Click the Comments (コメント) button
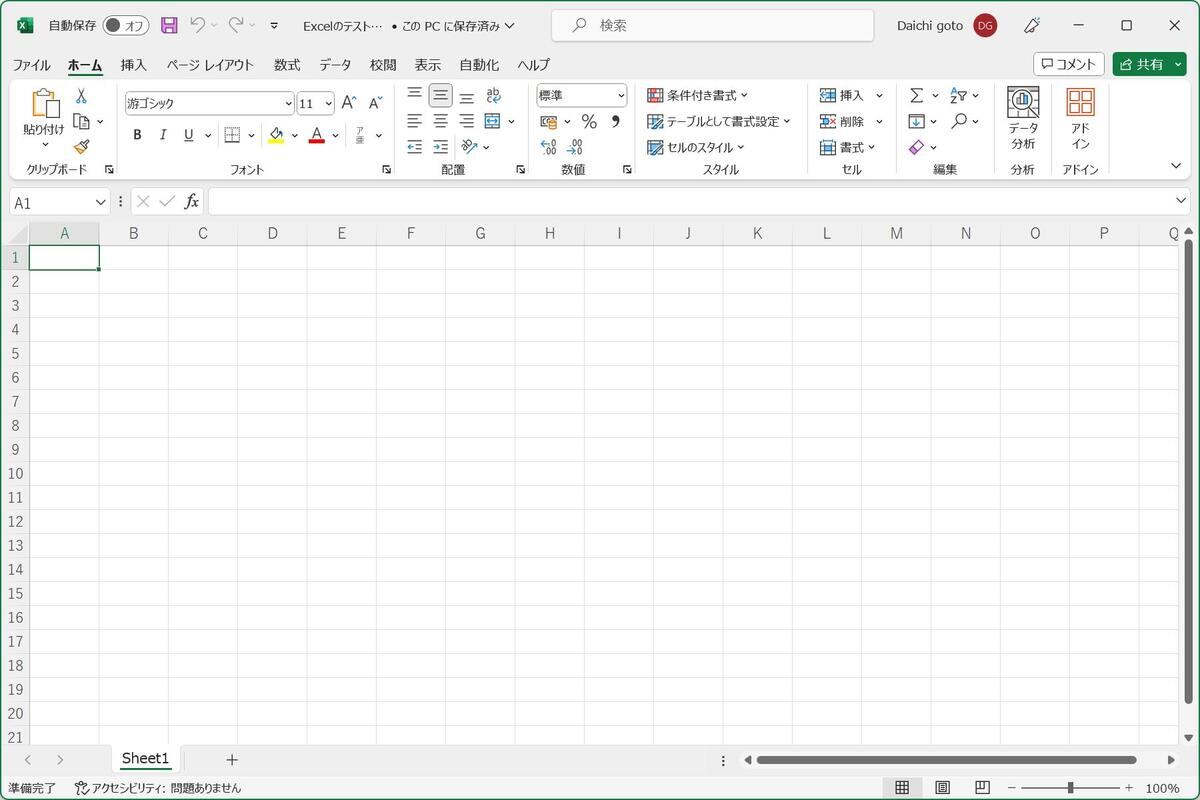The height and width of the screenshot is (800, 1200). point(1069,64)
